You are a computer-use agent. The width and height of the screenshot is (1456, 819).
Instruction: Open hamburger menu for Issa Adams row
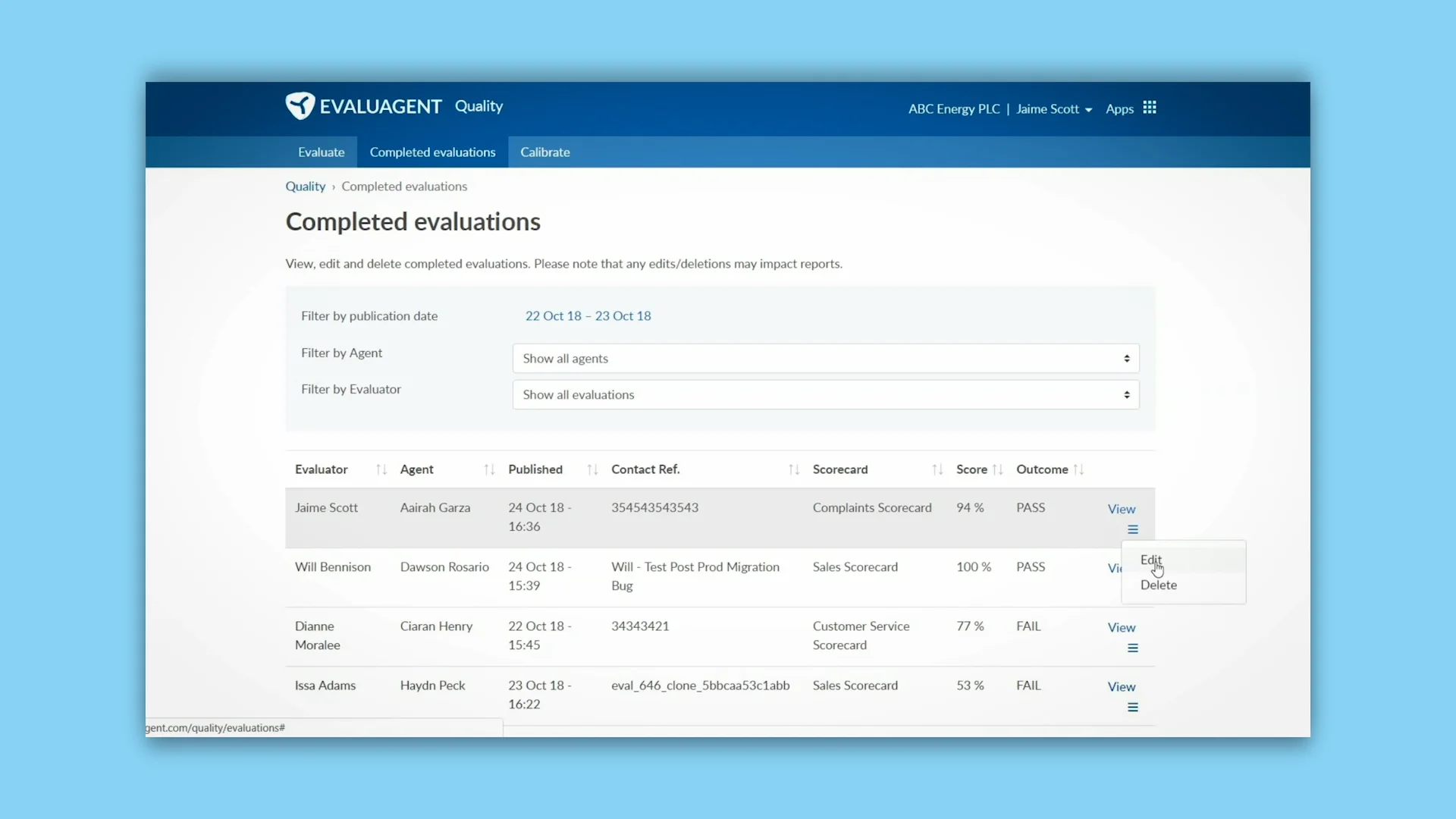click(x=1132, y=707)
